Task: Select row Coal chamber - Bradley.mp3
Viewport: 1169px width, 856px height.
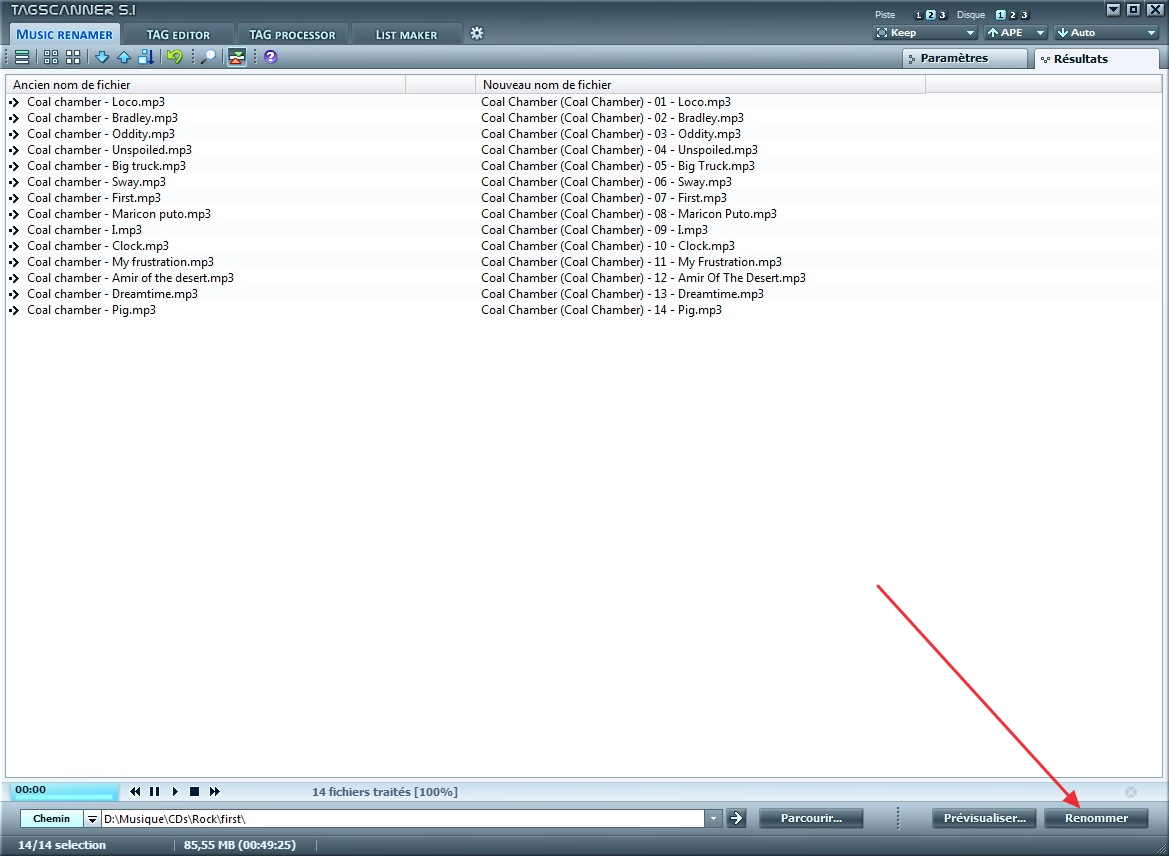Action: pyautogui.click(x=102, y=118)
